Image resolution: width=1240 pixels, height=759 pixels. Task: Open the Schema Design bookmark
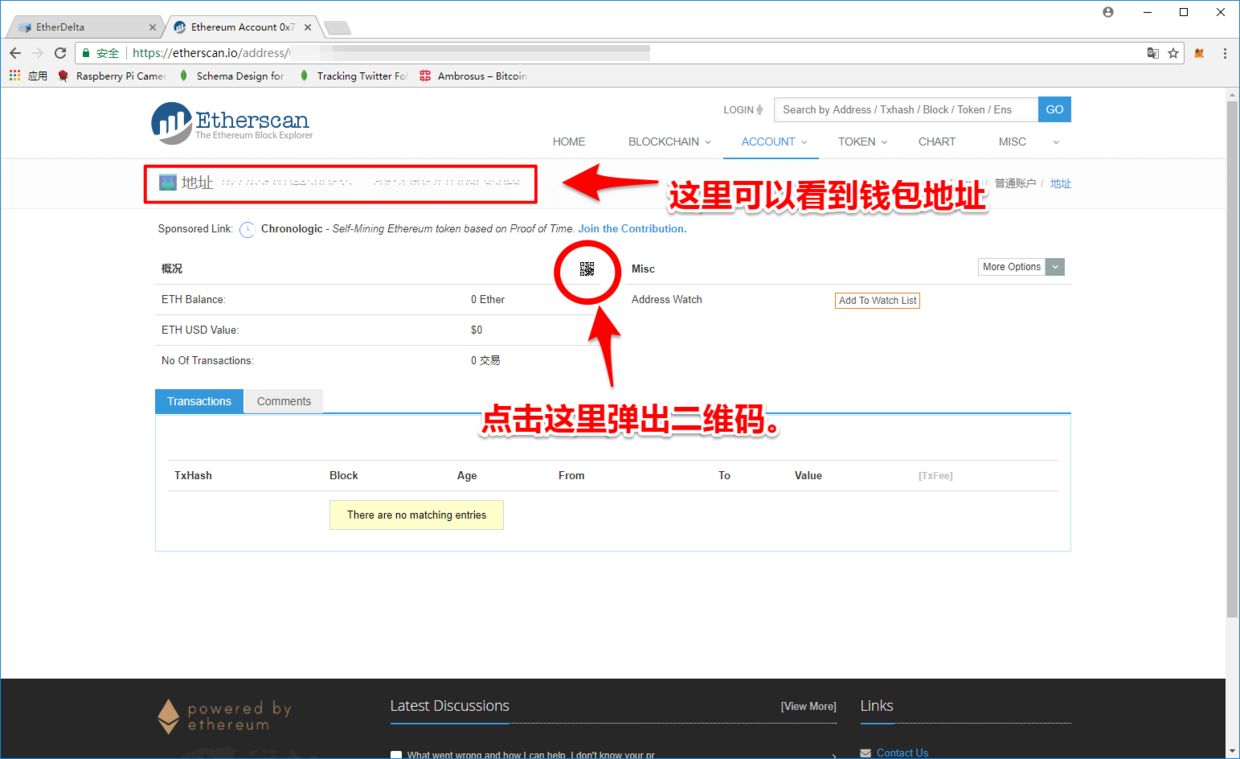(231, 76)
